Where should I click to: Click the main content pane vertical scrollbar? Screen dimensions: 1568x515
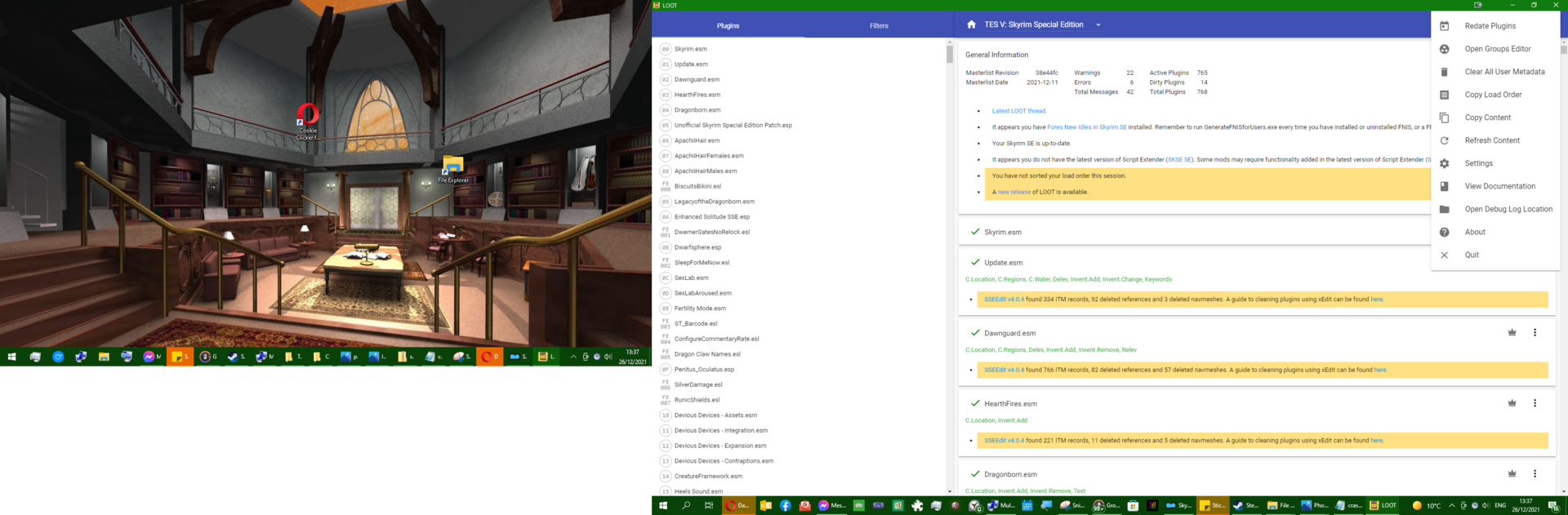(1564, 48)
